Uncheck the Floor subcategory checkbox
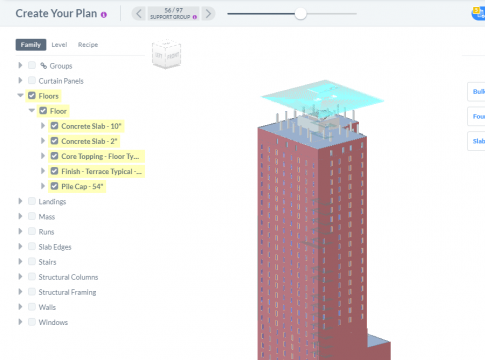 [43, 110]
